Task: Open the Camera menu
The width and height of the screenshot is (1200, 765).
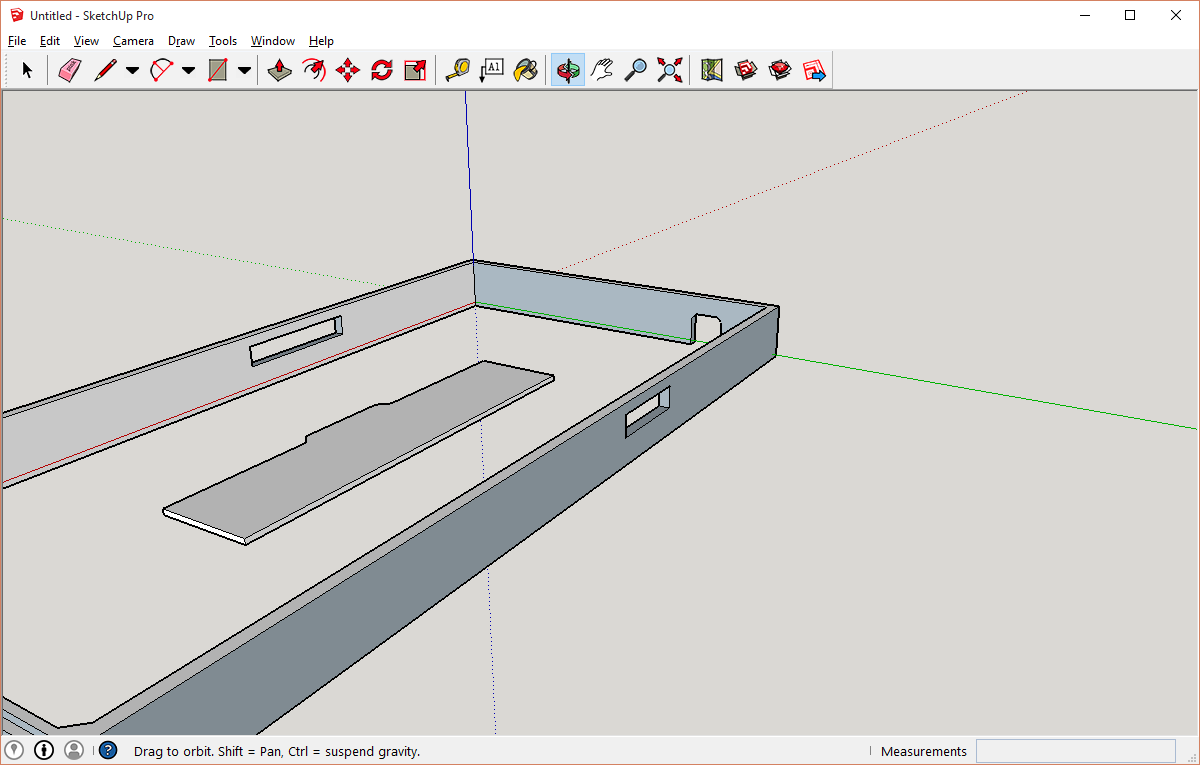Action: 133,41
